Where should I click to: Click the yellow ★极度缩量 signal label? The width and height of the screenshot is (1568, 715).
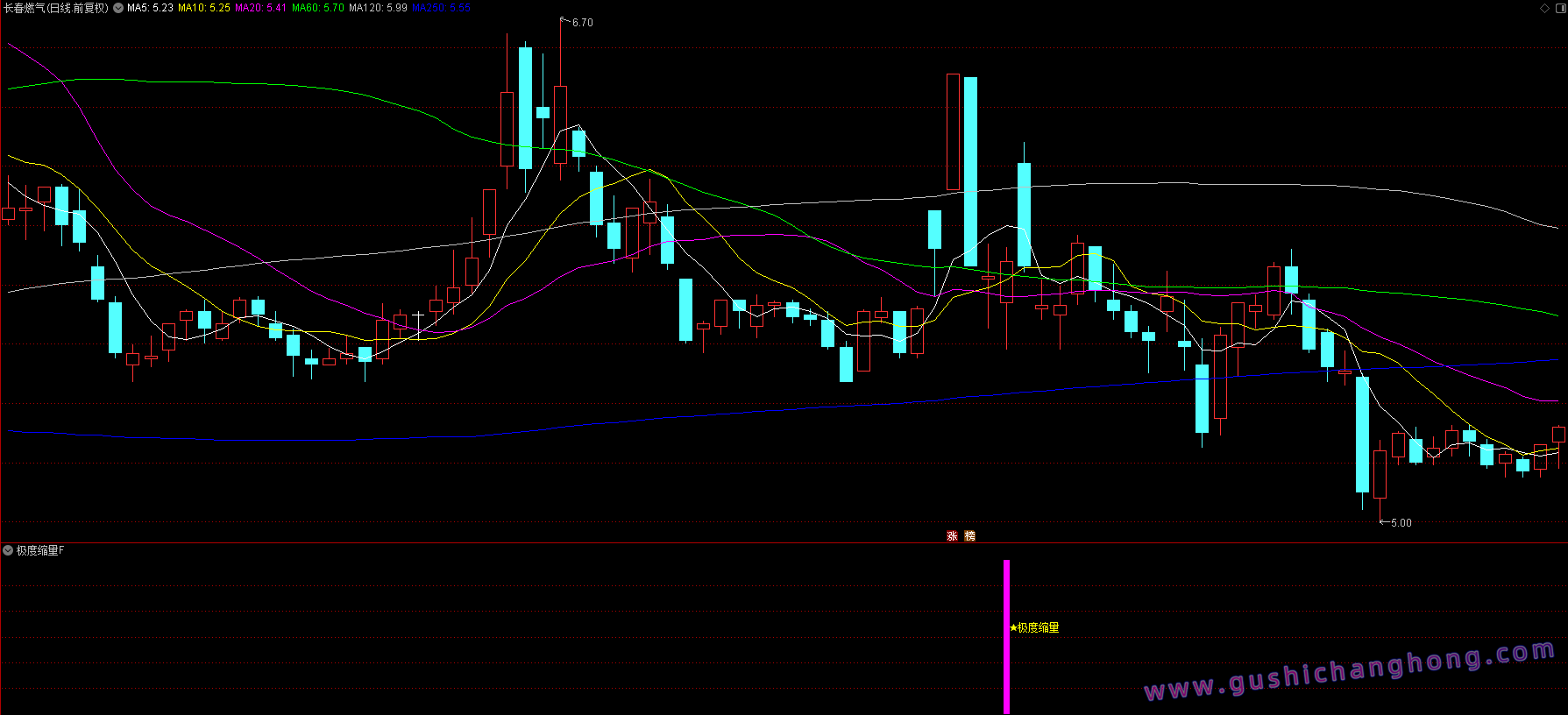1035,627
